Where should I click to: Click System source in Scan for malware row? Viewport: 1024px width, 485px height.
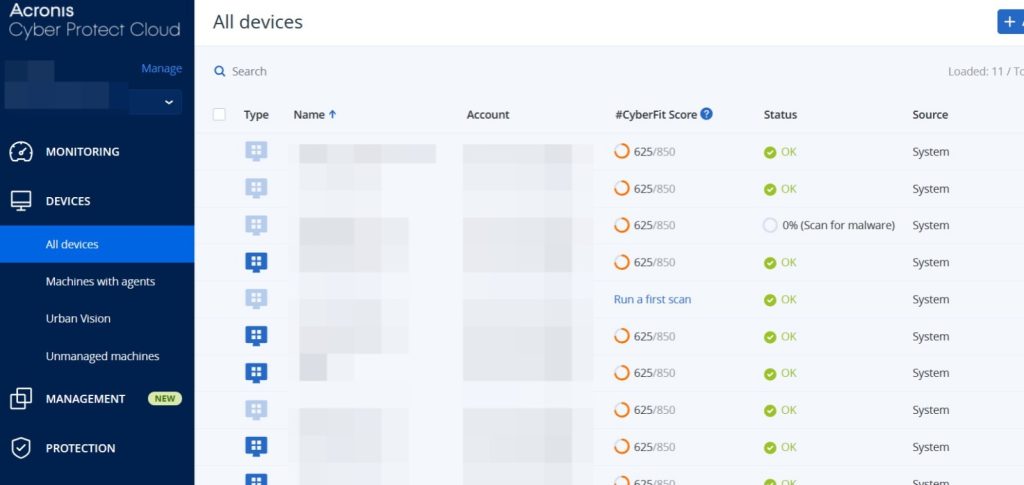click(930, 225)
